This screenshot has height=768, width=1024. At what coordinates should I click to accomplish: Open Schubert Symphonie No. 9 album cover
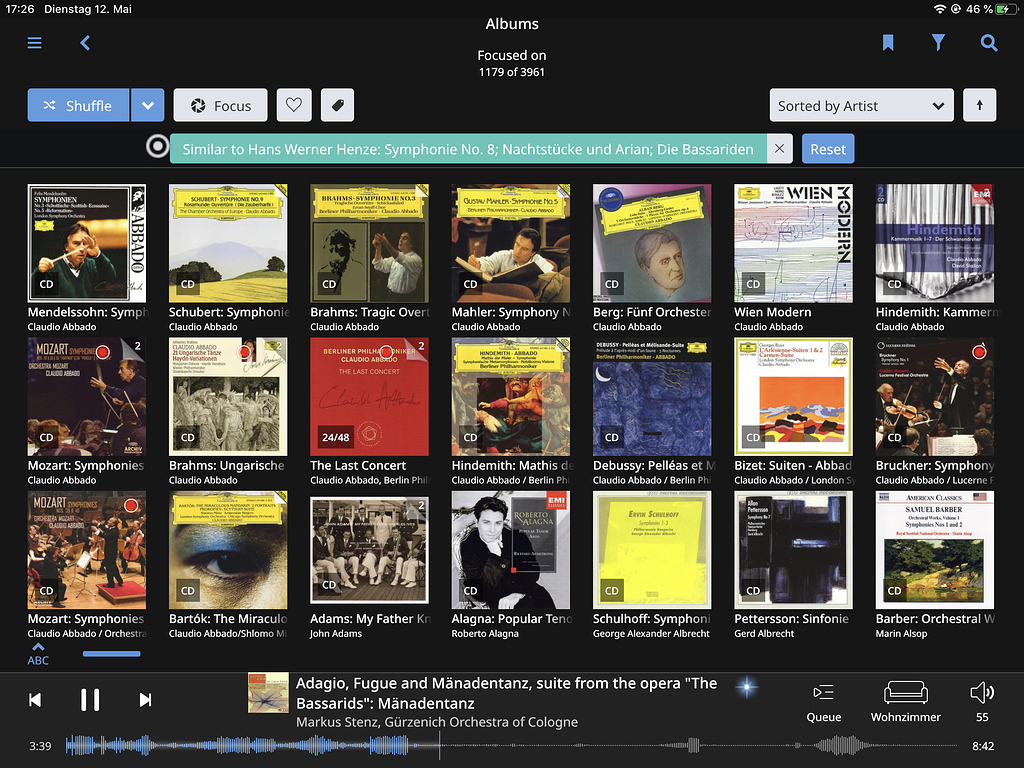[x=228, y=243]
